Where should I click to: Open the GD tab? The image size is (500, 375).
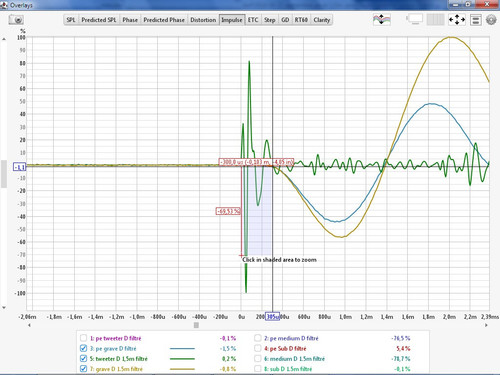[x=285, y=20]
